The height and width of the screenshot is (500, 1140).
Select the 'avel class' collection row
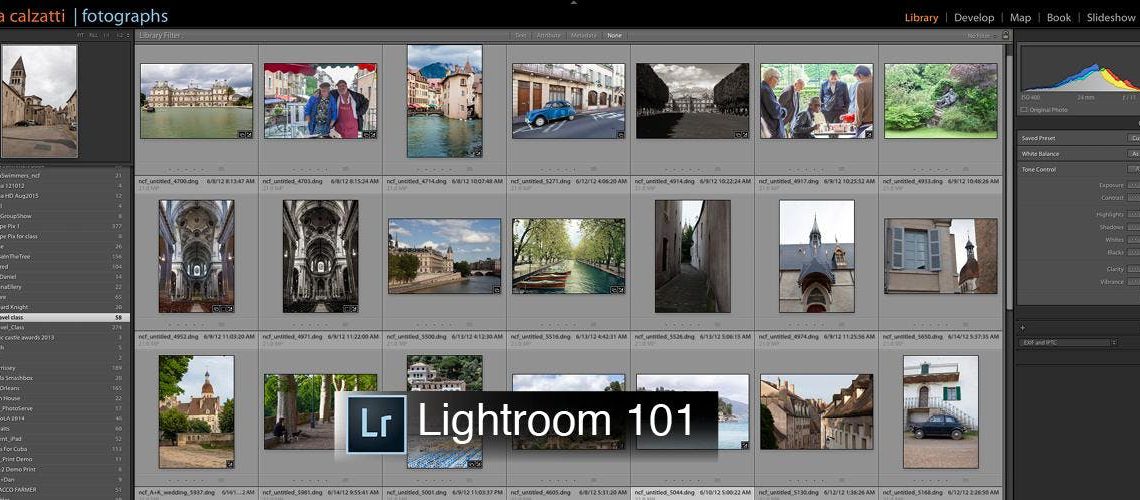point(65,318)
